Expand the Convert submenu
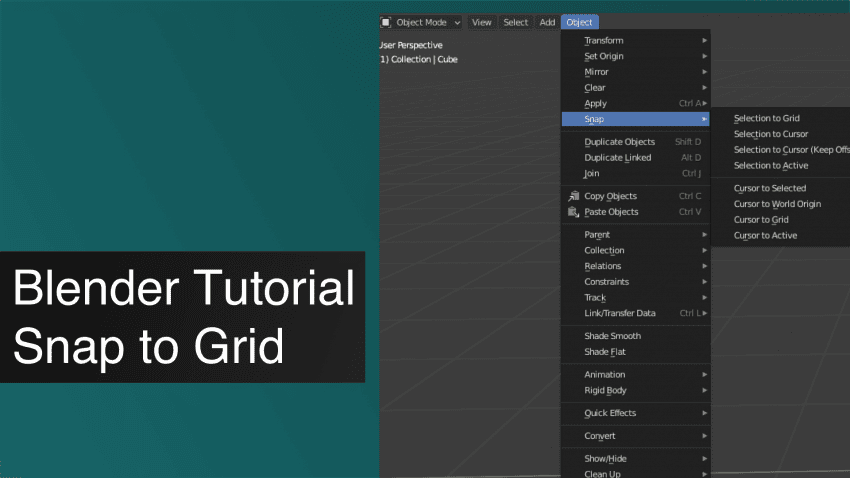Viewport: 850px width, 478px height. point(635,436)
